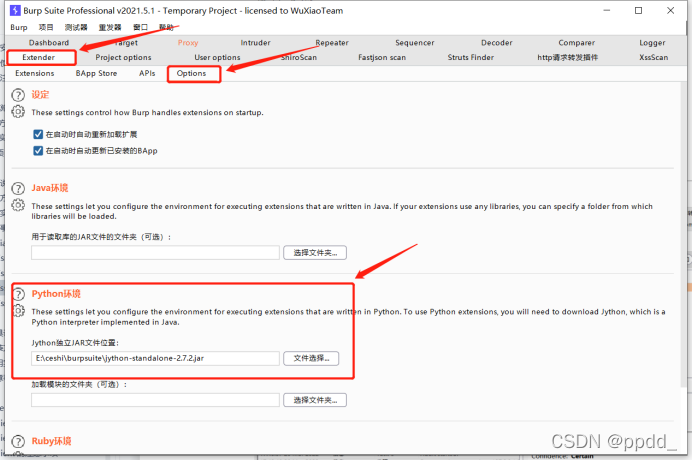Click the Burp Suite title bar logo
This screenshot has width=692, height=461.
pyautogui.click(x=15, y=10)
